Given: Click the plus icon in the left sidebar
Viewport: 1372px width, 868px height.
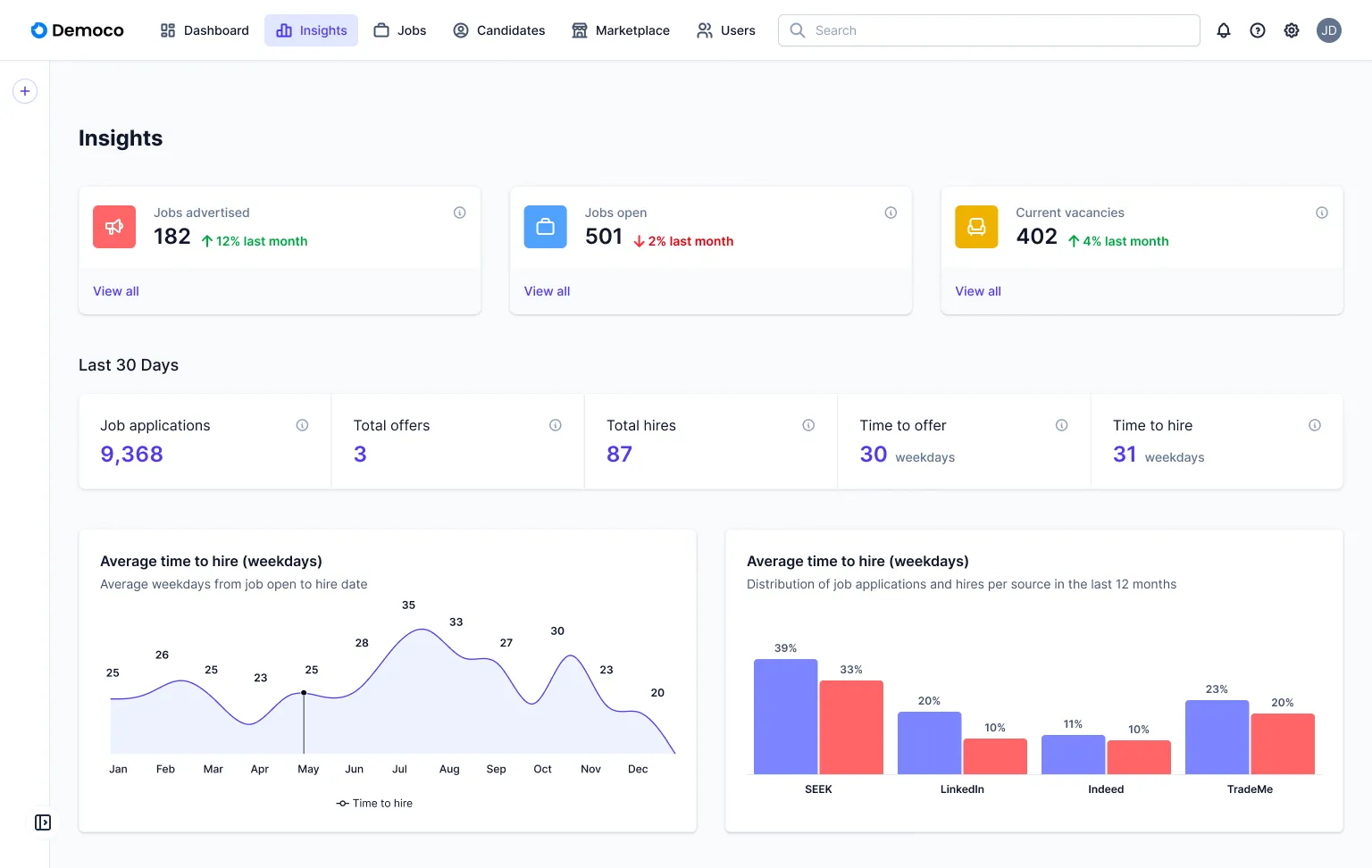Looking at the screenshot, I should tap(25, 91).
